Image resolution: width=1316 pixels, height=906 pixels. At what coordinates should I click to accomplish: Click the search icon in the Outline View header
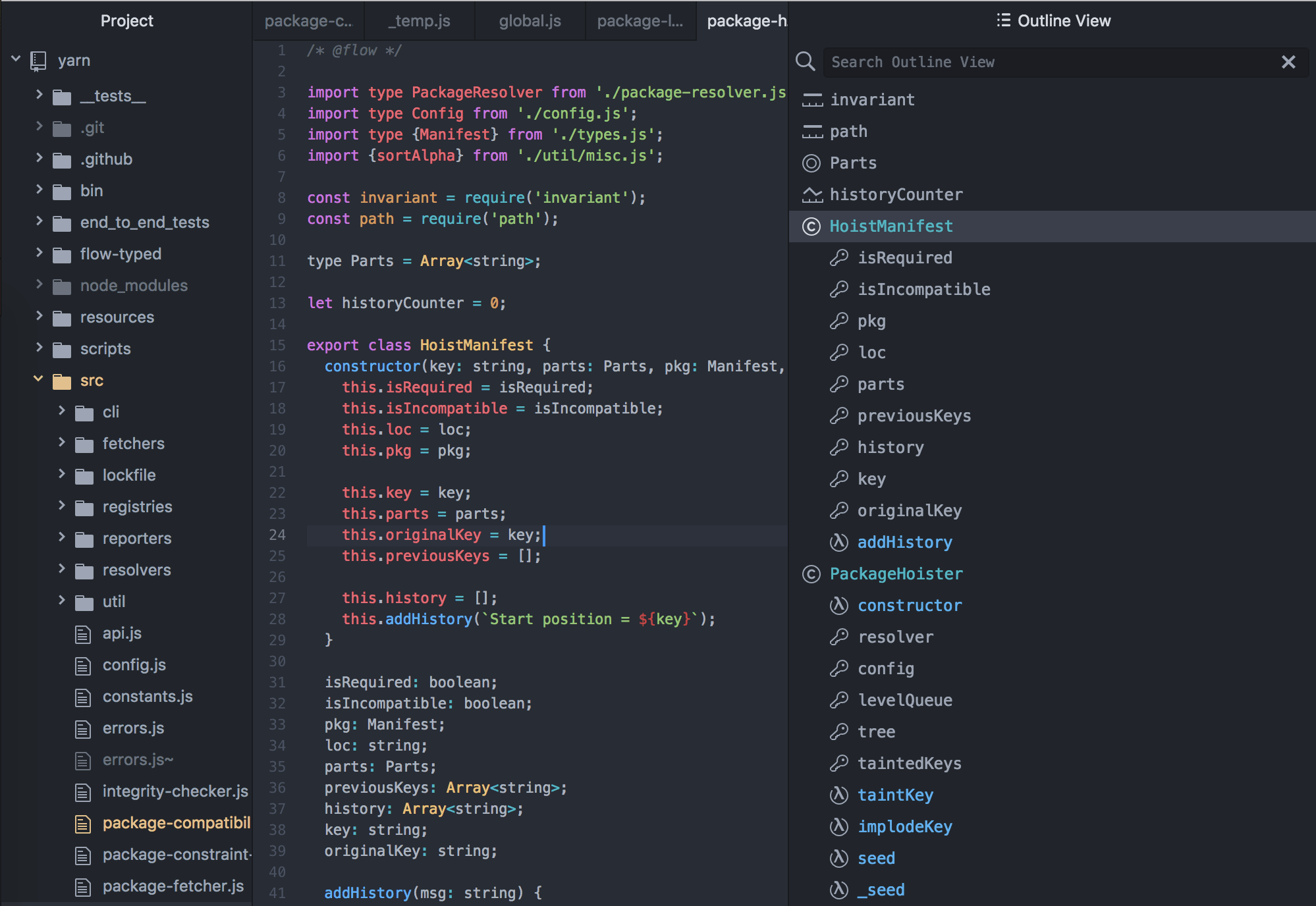806,61
